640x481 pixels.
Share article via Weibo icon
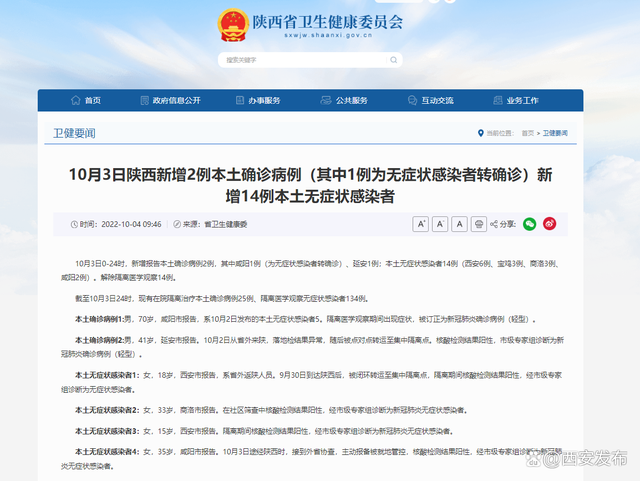(550, 224)
